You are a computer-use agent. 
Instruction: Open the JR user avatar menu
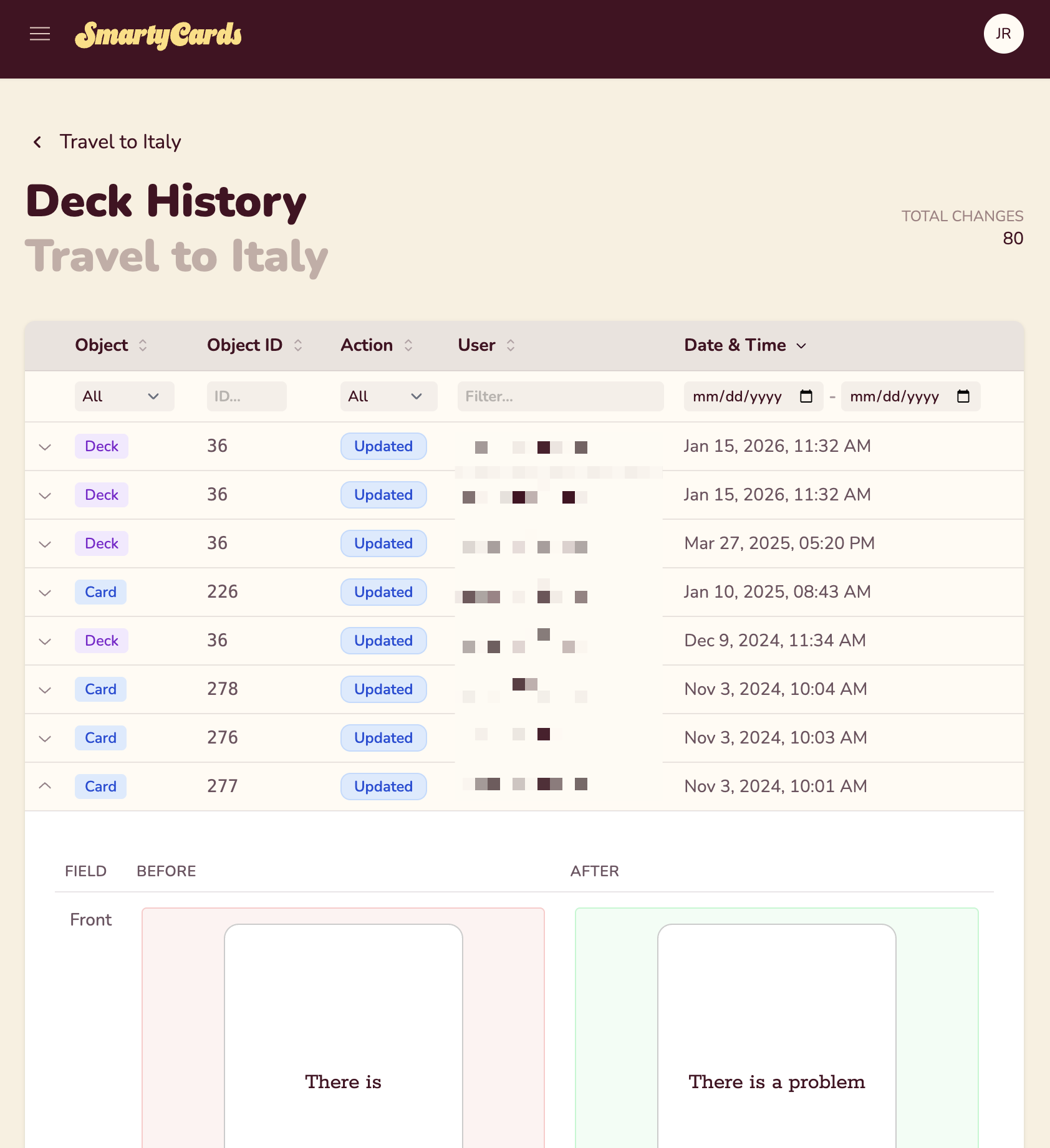click(x=1003, y=34)
